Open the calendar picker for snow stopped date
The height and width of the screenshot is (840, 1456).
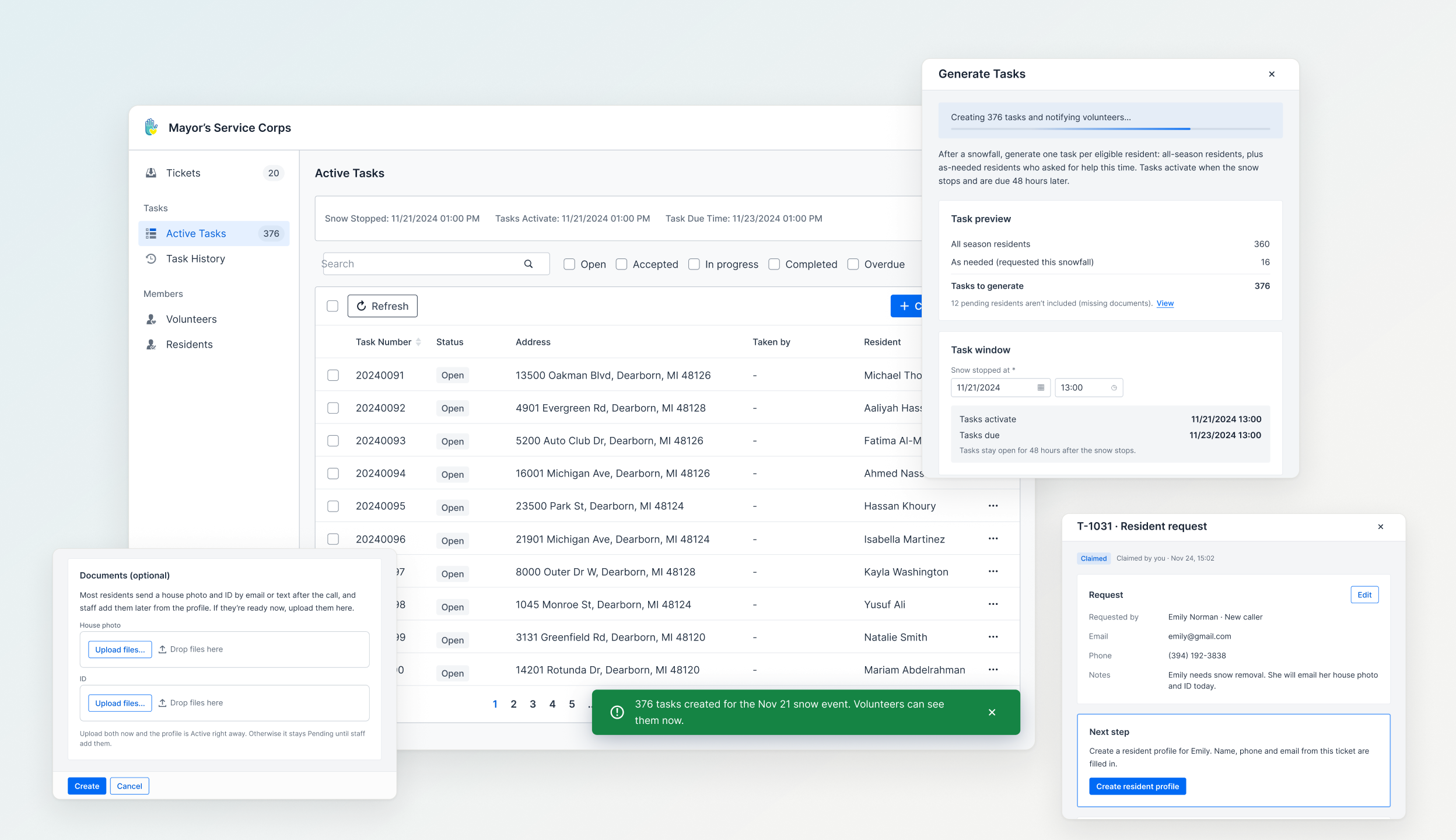[x=1041, y=388]
